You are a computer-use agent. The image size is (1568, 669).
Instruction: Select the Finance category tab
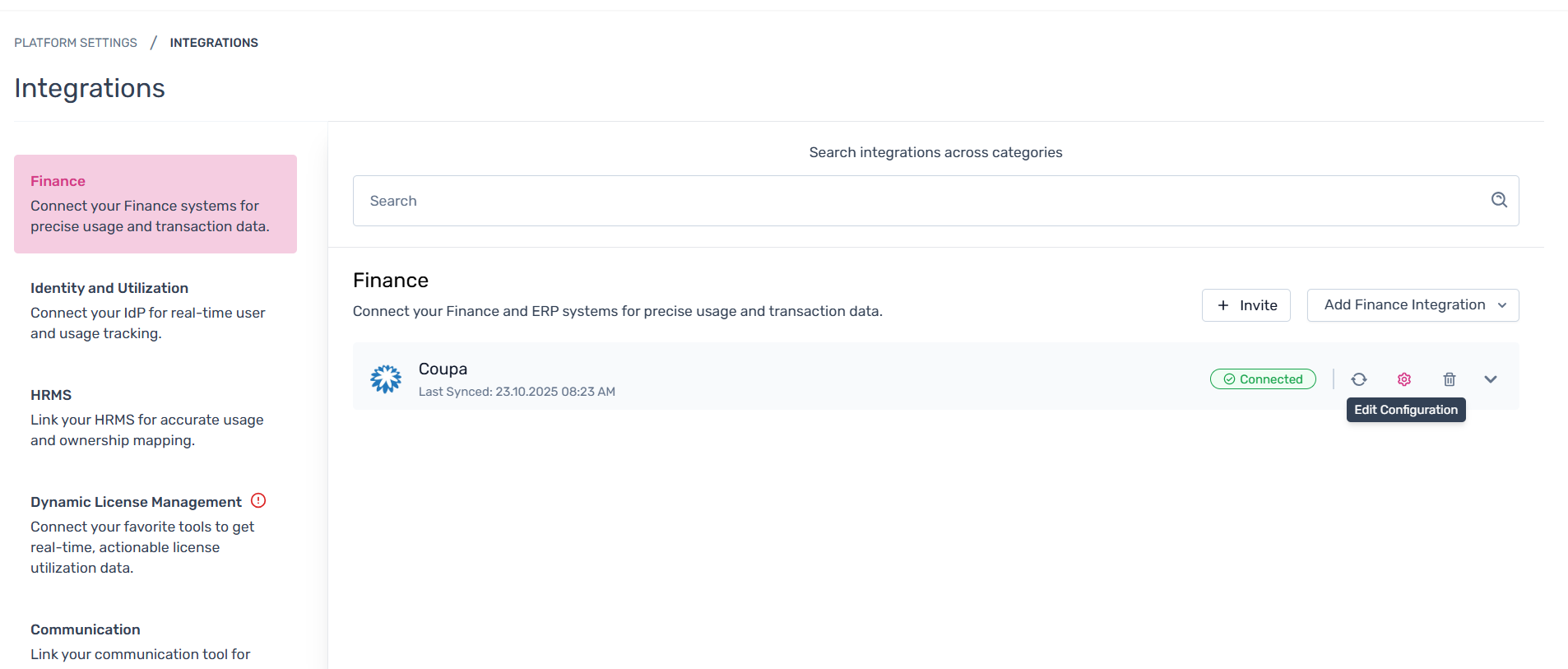155,203
